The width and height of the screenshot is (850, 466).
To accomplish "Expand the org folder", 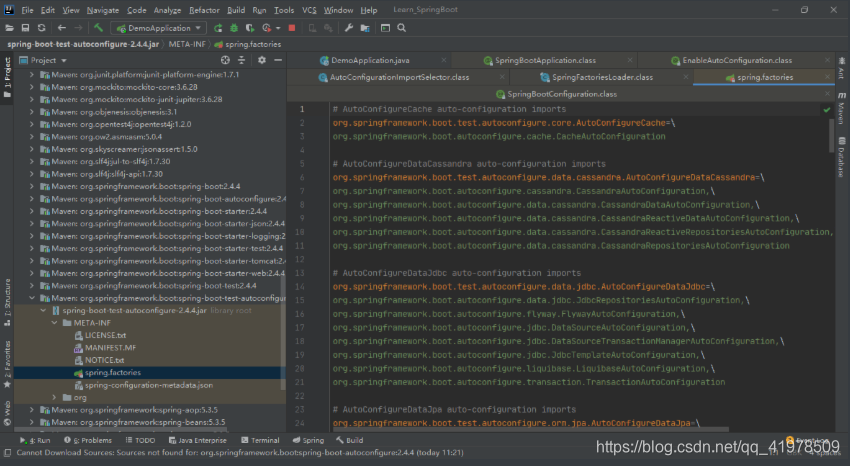I will point(54,398).
